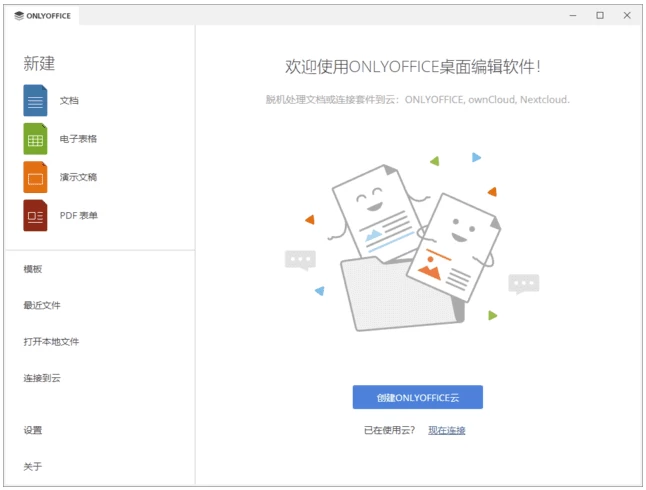Open 设置 page
The height and width of the screenshot is (490, 646).
click(x=33, y=430)
